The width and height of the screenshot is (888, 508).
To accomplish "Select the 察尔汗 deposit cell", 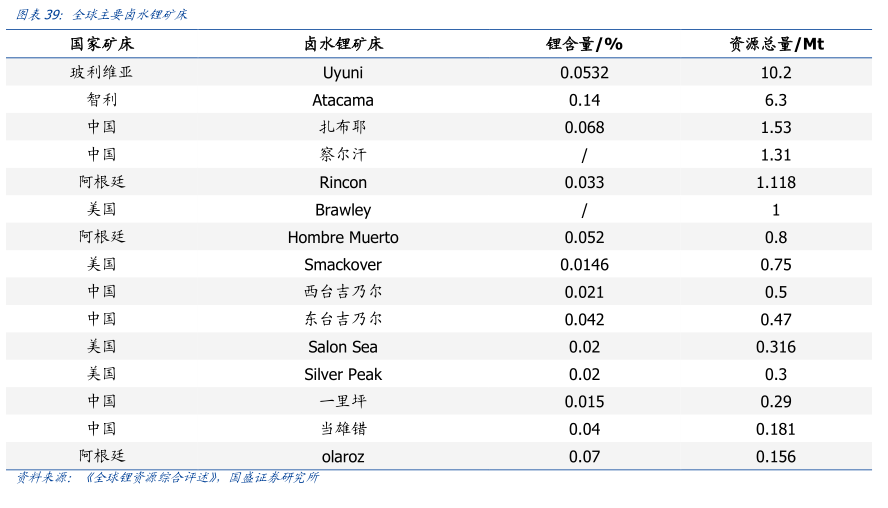I will coord(343,154).
